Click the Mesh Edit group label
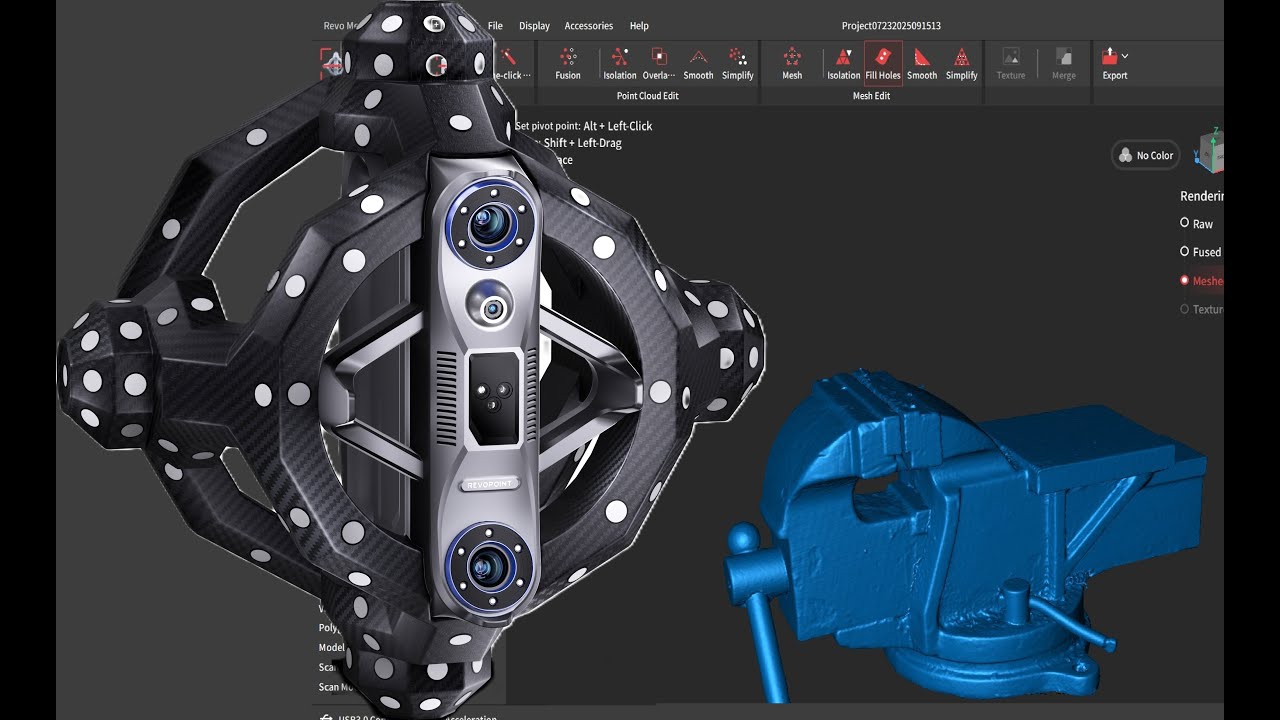1280x720 pixels. [x=871, y=96]
